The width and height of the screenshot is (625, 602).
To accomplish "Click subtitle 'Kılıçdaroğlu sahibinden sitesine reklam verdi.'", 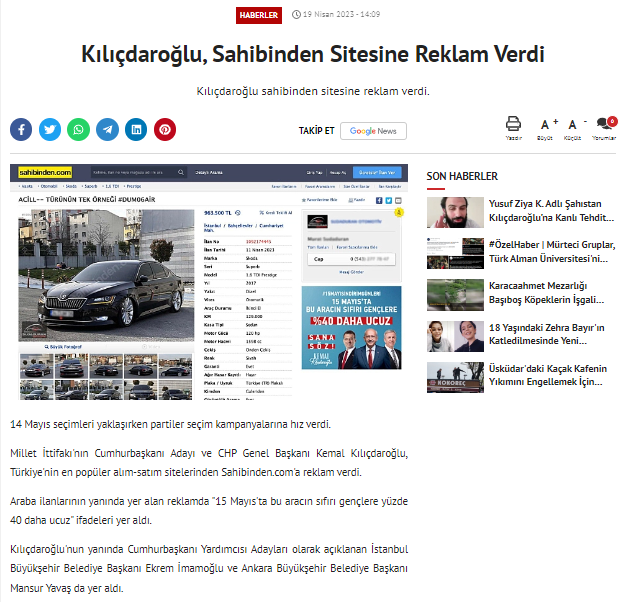I will tap(313, 91).
